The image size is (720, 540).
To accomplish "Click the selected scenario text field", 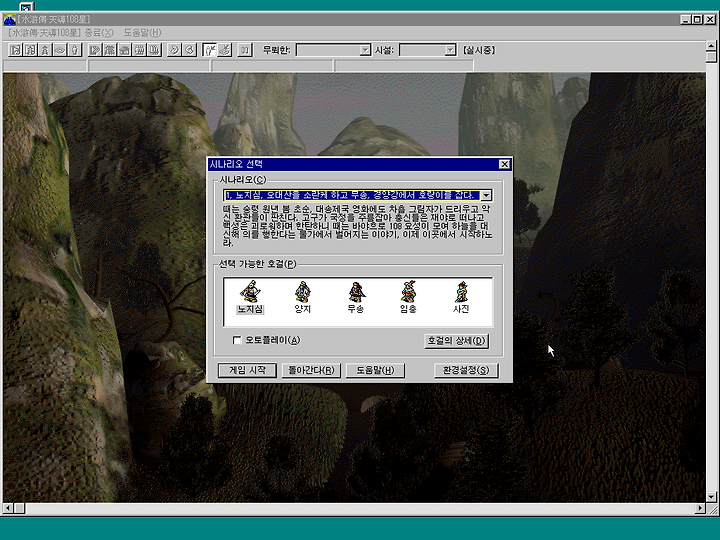I will tap(352, 195).
